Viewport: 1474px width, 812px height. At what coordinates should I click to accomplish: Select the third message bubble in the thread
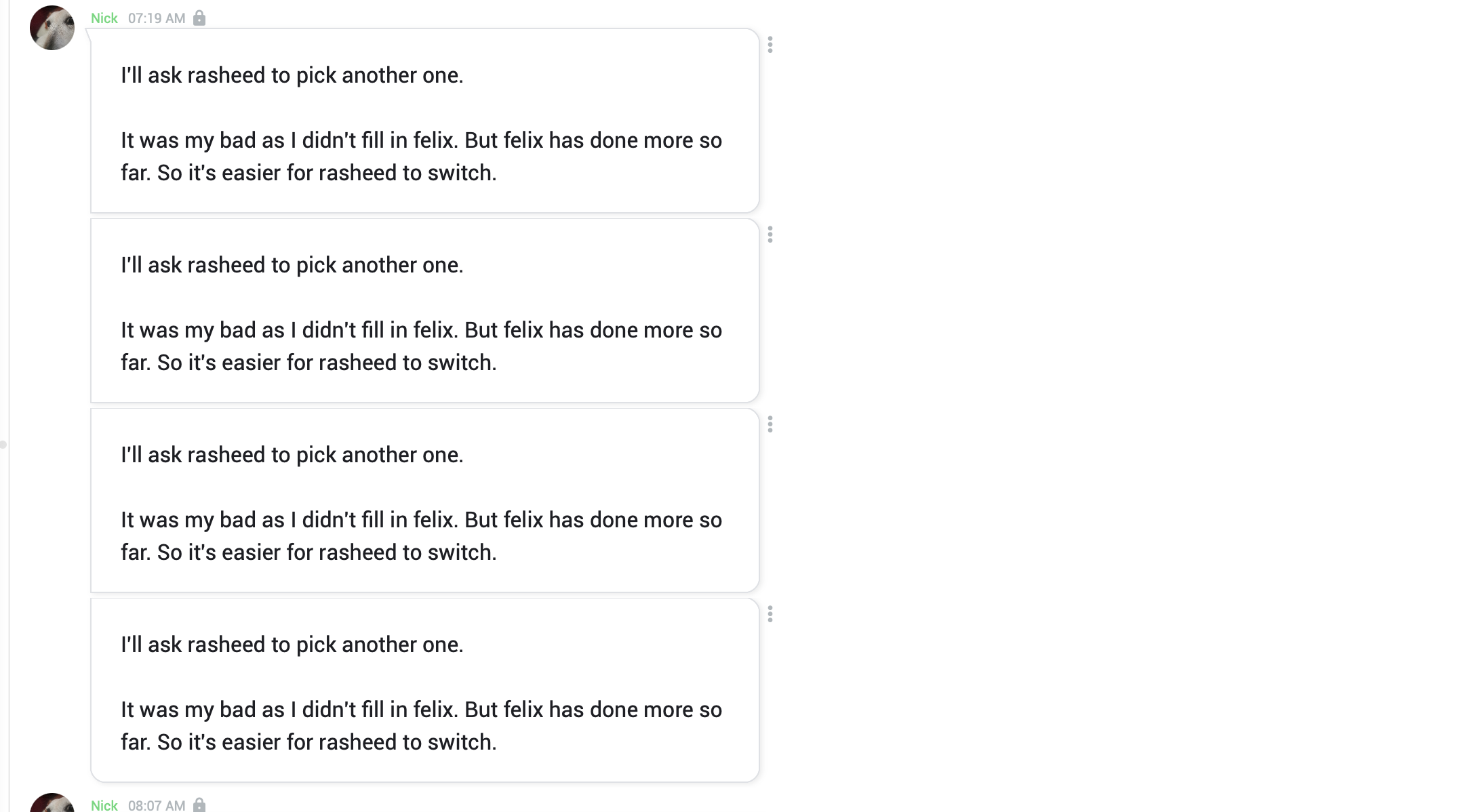pyautogui.click(x=425, y=502)
